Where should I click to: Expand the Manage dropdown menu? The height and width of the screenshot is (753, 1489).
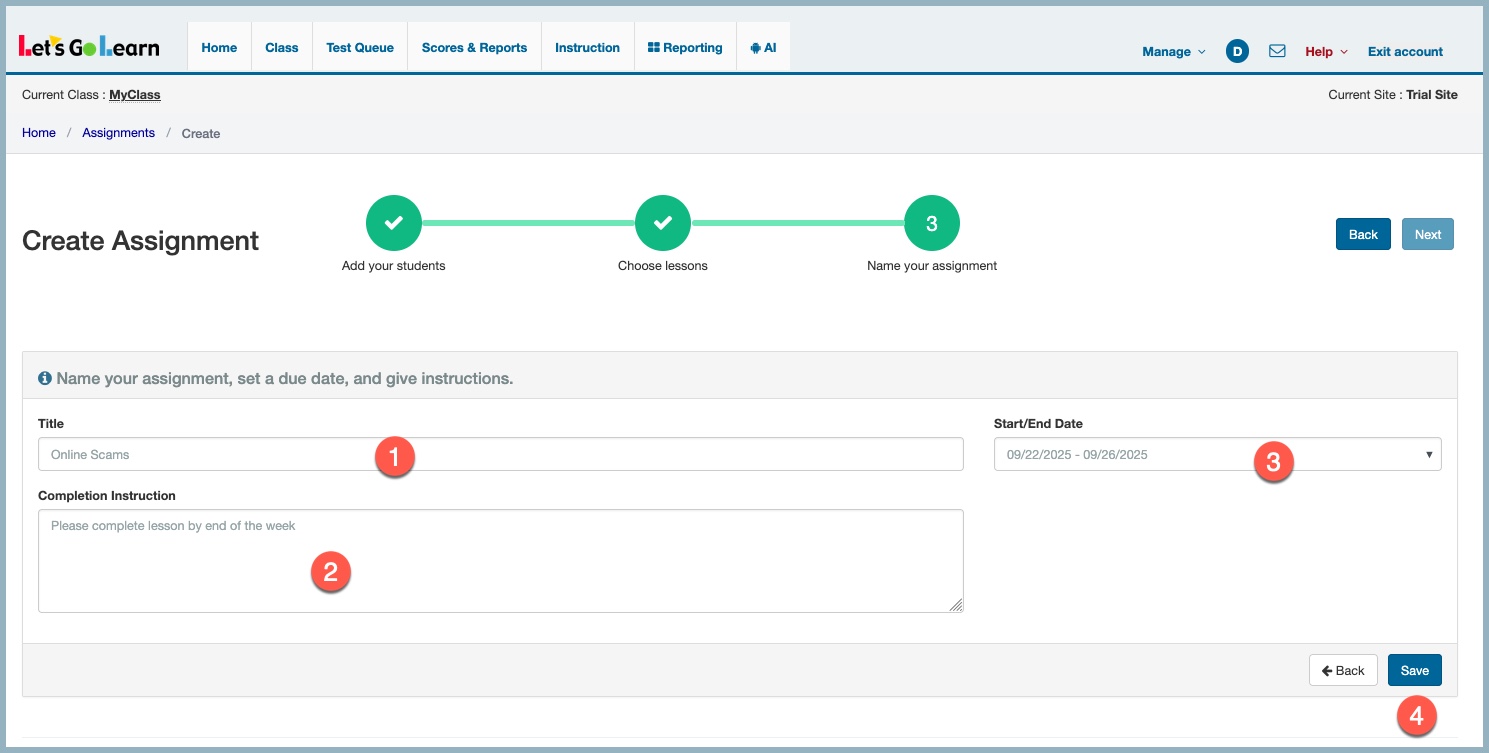[1173, 51]
